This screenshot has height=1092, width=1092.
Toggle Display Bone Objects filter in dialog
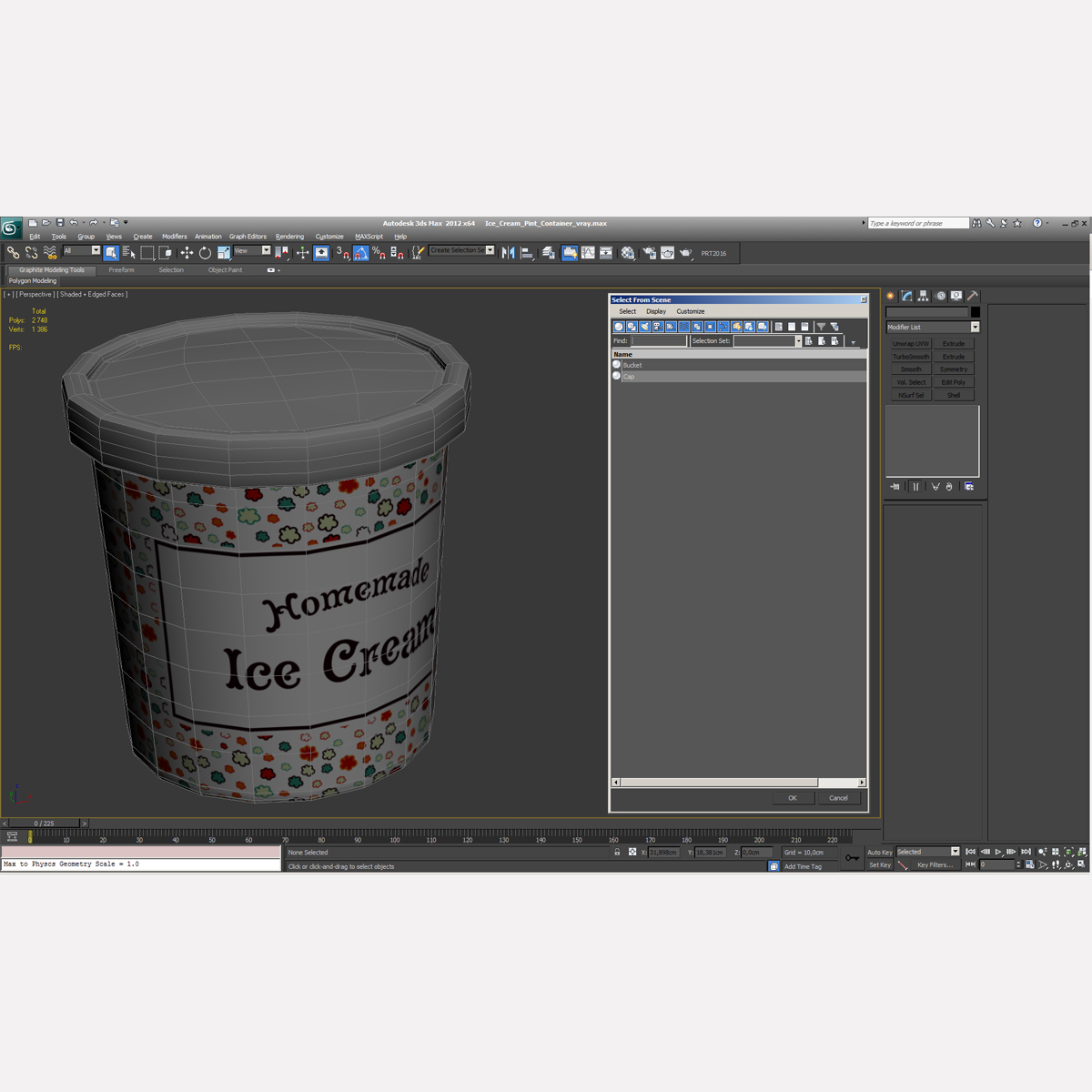(x=723, y=327)
